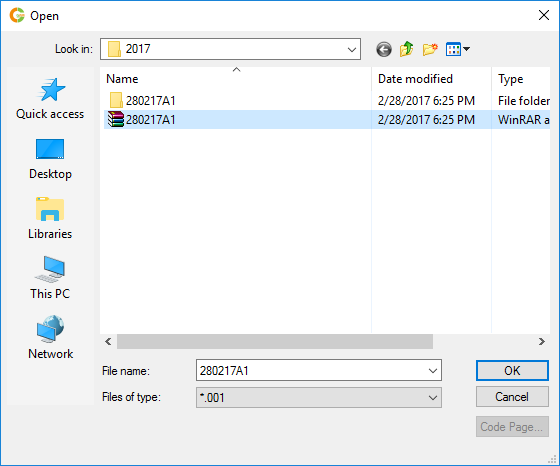Sort by Name column header

click(236, 79)
